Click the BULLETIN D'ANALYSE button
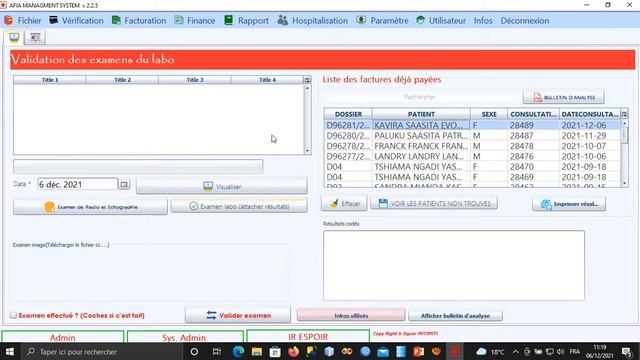 pos(564,97)
